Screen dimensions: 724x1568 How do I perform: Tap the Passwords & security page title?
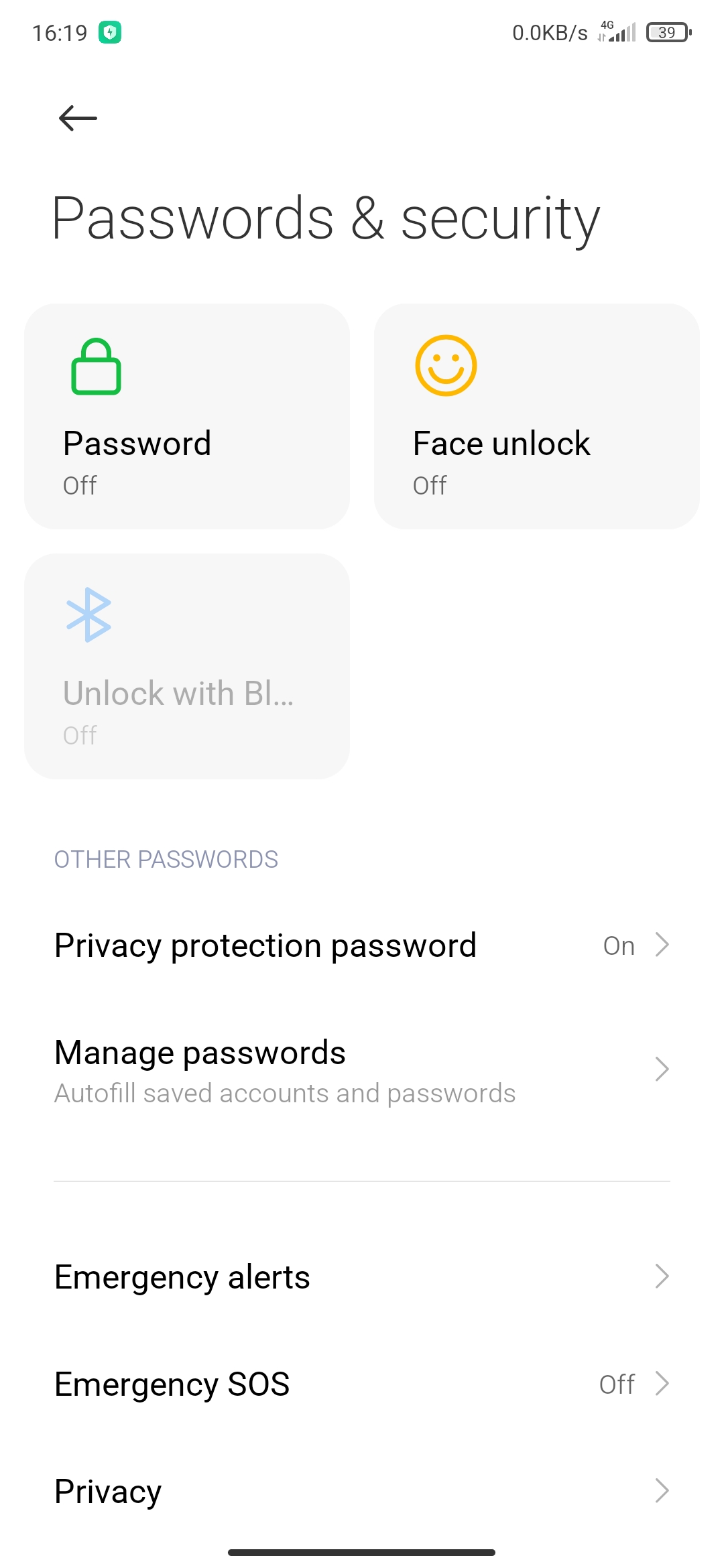[x=326, y=220]
